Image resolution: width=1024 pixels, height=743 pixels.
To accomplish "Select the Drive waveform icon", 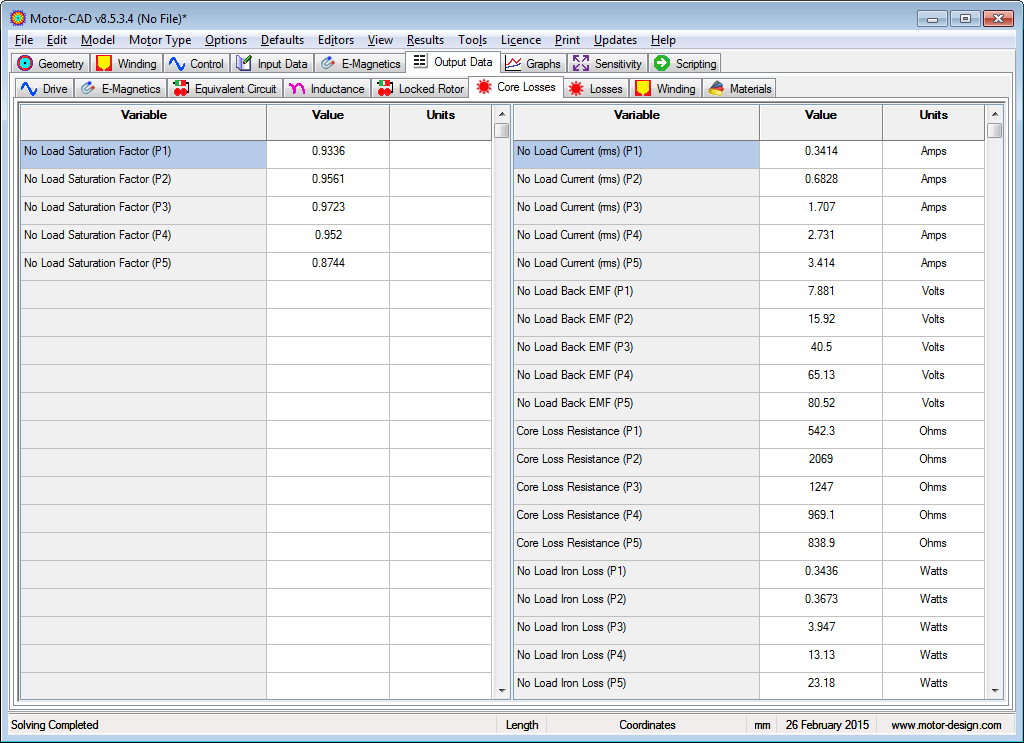I will pyautogui.click(x=29, y=89).
